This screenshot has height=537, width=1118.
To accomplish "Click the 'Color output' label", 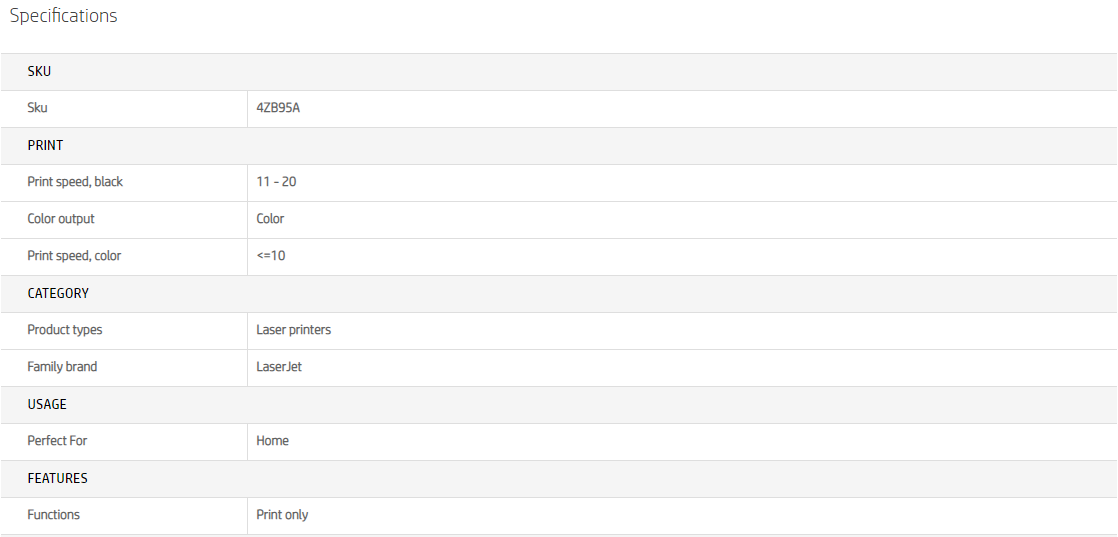I will click(61, 219).
